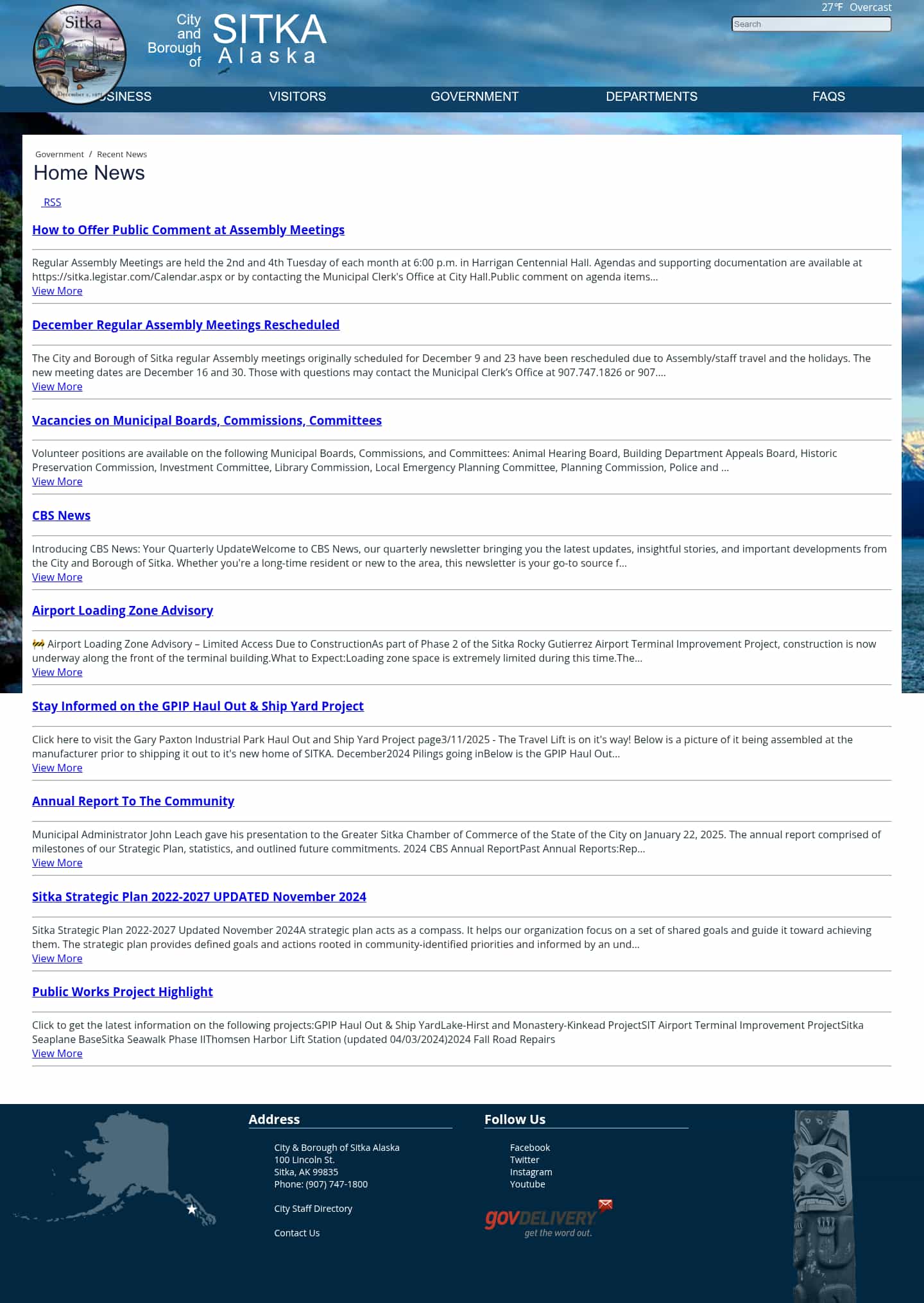Open the DEPARTMENTS menu

pyautogui.click(x=651, y=96)
